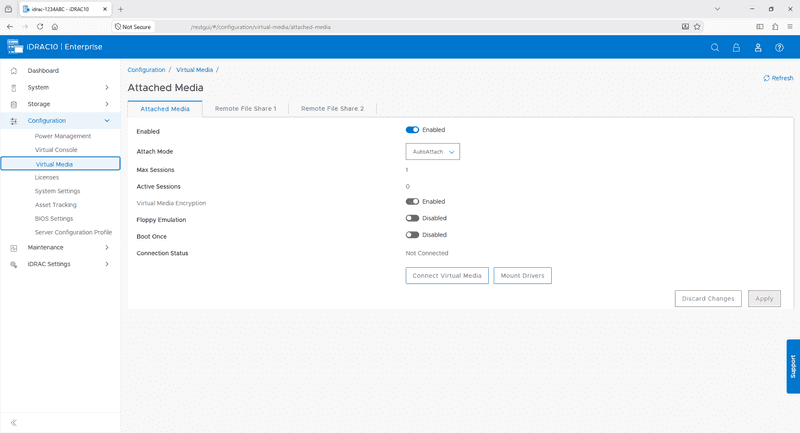Click the Discard Changes button

pyautogui.click(x=708, y=298)
